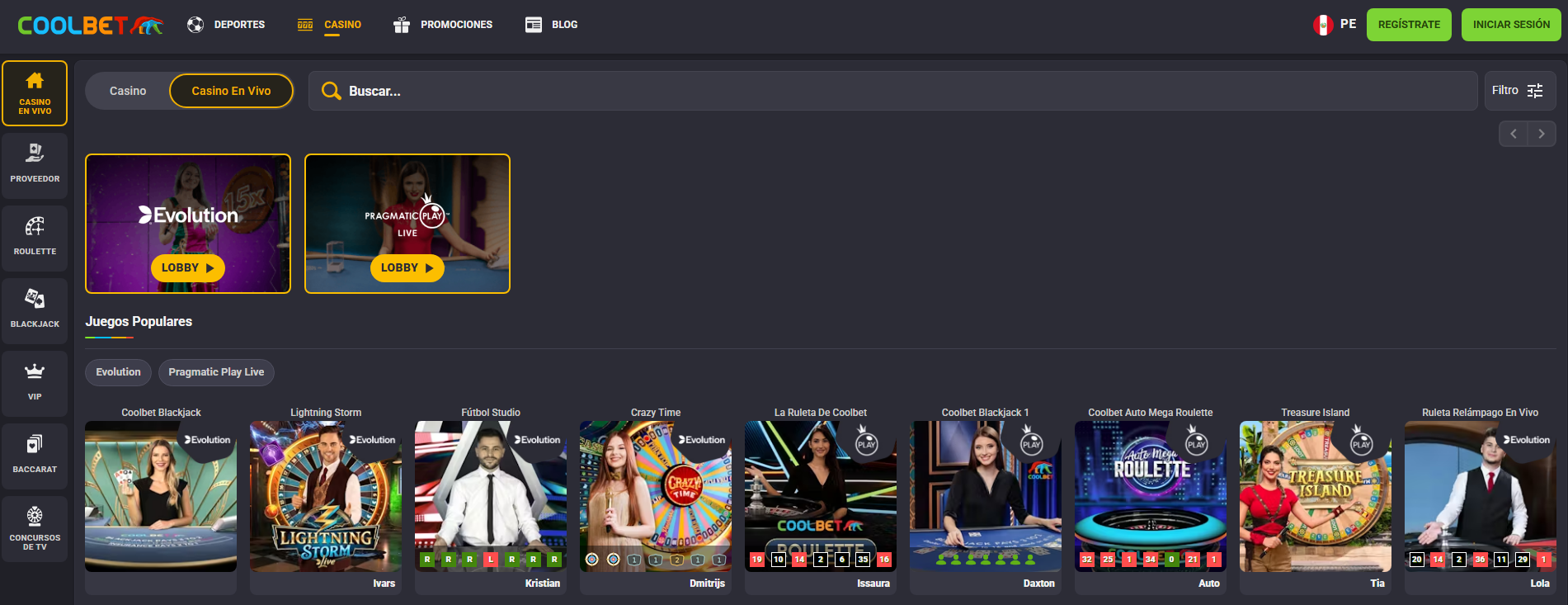This screenshot has height=605, width=1568.
Task: Click the next carousel arrow
Action: pyautogui.click(x=1541, y=134)
